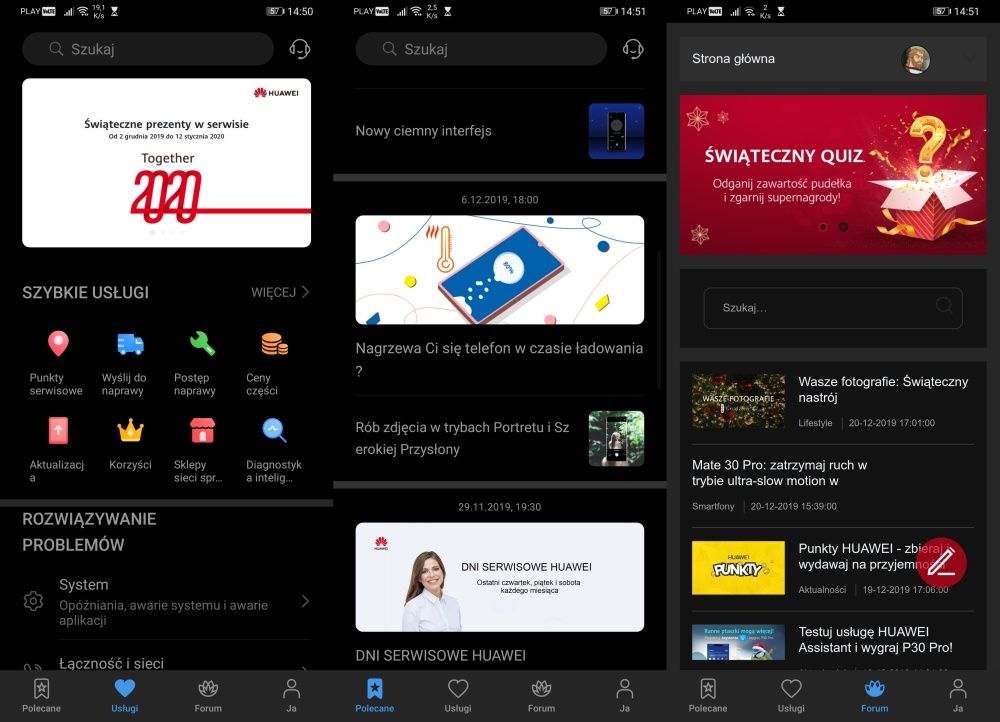Open Testuj usługę HUAWEI Assistant post title
Image resolution: width=1000 pixels, height=722 pixels.
[876, 639]
